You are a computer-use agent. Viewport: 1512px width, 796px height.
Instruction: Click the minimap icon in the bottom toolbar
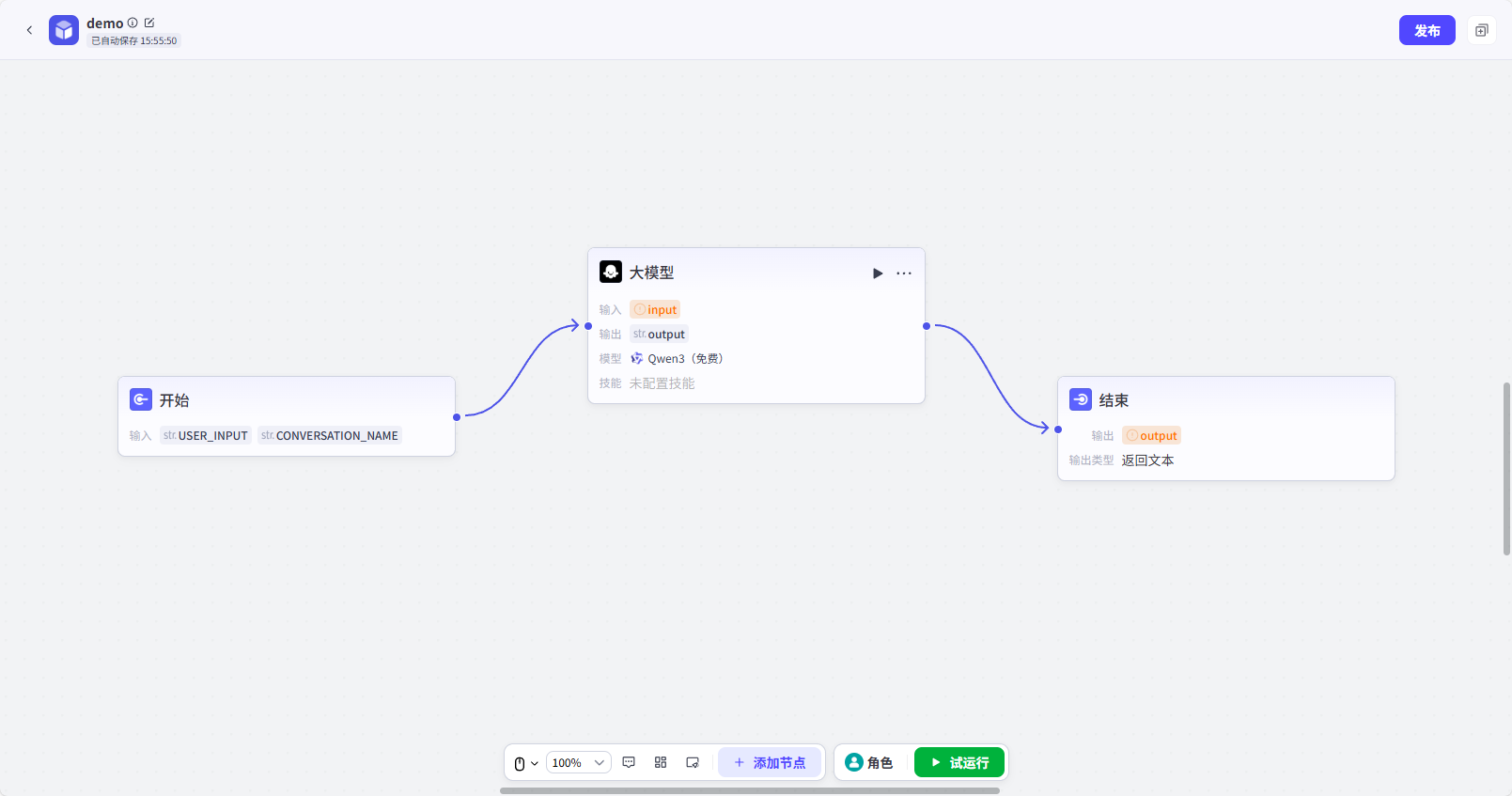click(693, 762)
